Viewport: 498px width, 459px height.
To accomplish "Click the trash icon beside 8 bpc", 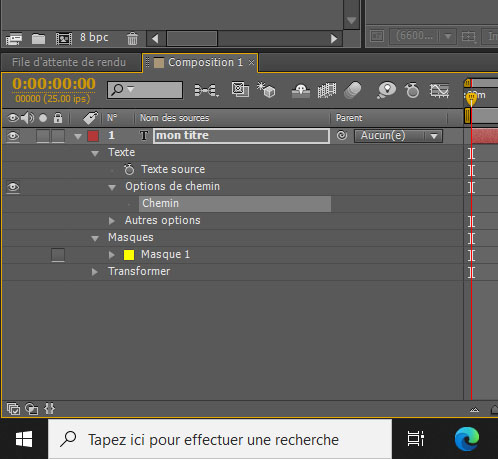I will point(132,38).
